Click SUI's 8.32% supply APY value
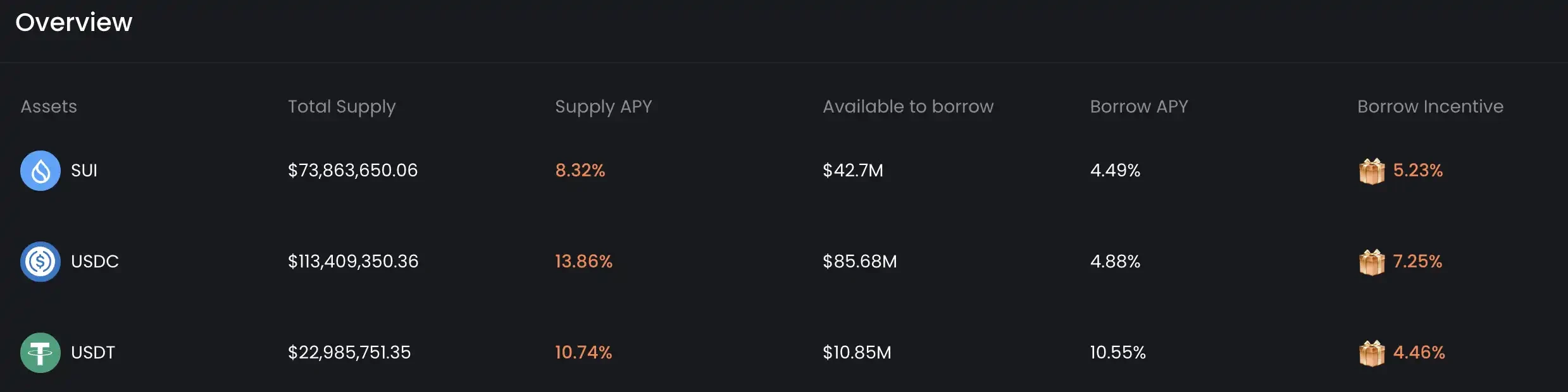The width and height of the screenshot is (1568, 392). [579, 170]
